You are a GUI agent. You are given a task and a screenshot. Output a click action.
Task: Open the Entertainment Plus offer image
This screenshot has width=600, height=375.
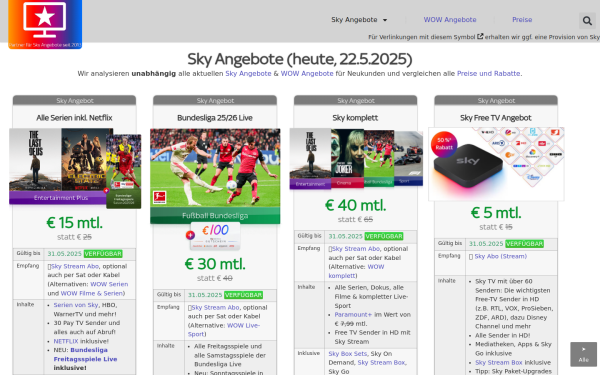(75, 168)
